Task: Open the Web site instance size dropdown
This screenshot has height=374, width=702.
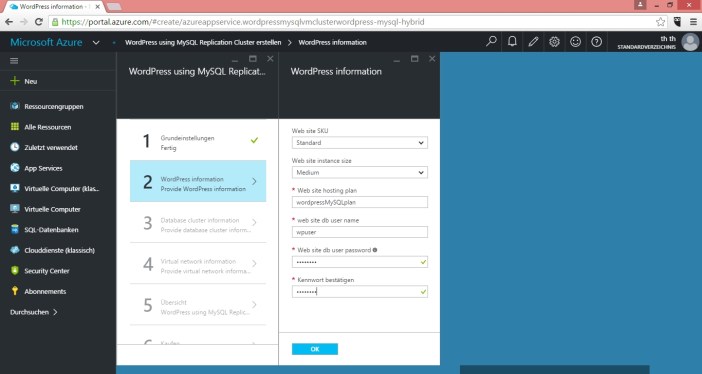Action: click(360, 172)
